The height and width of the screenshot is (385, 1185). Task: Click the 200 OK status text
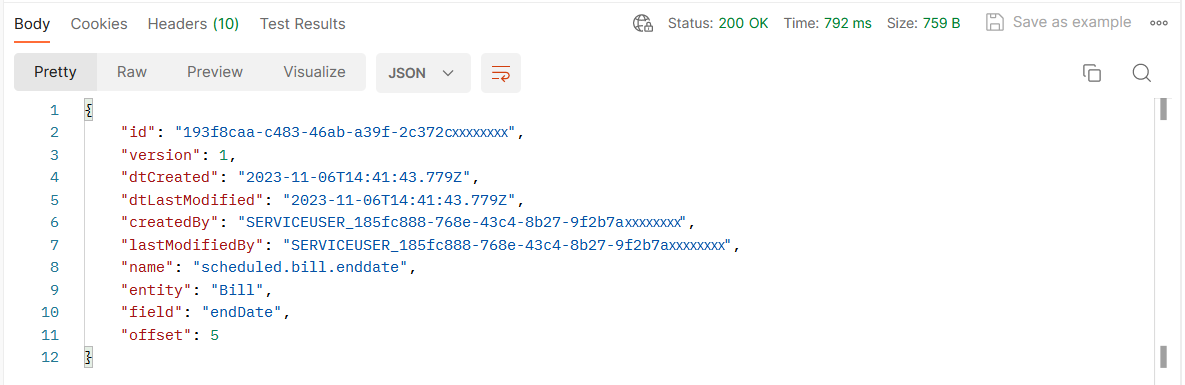tap(743, 23)
